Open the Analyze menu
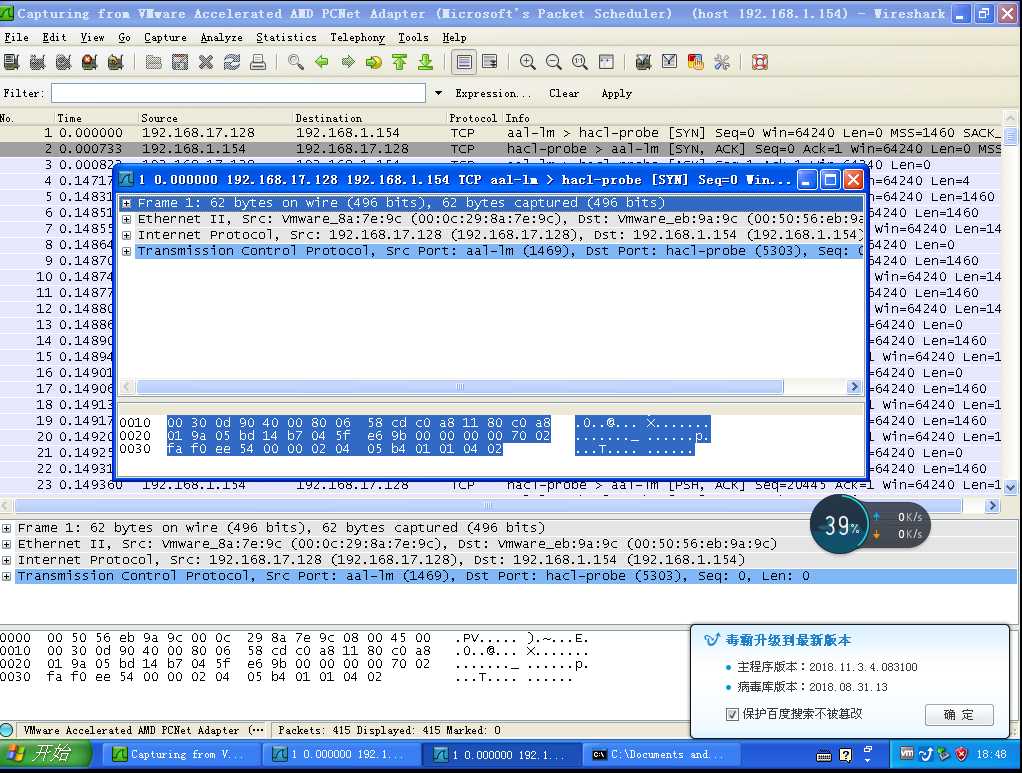The image size is (1022, 773). coord(222,38)
